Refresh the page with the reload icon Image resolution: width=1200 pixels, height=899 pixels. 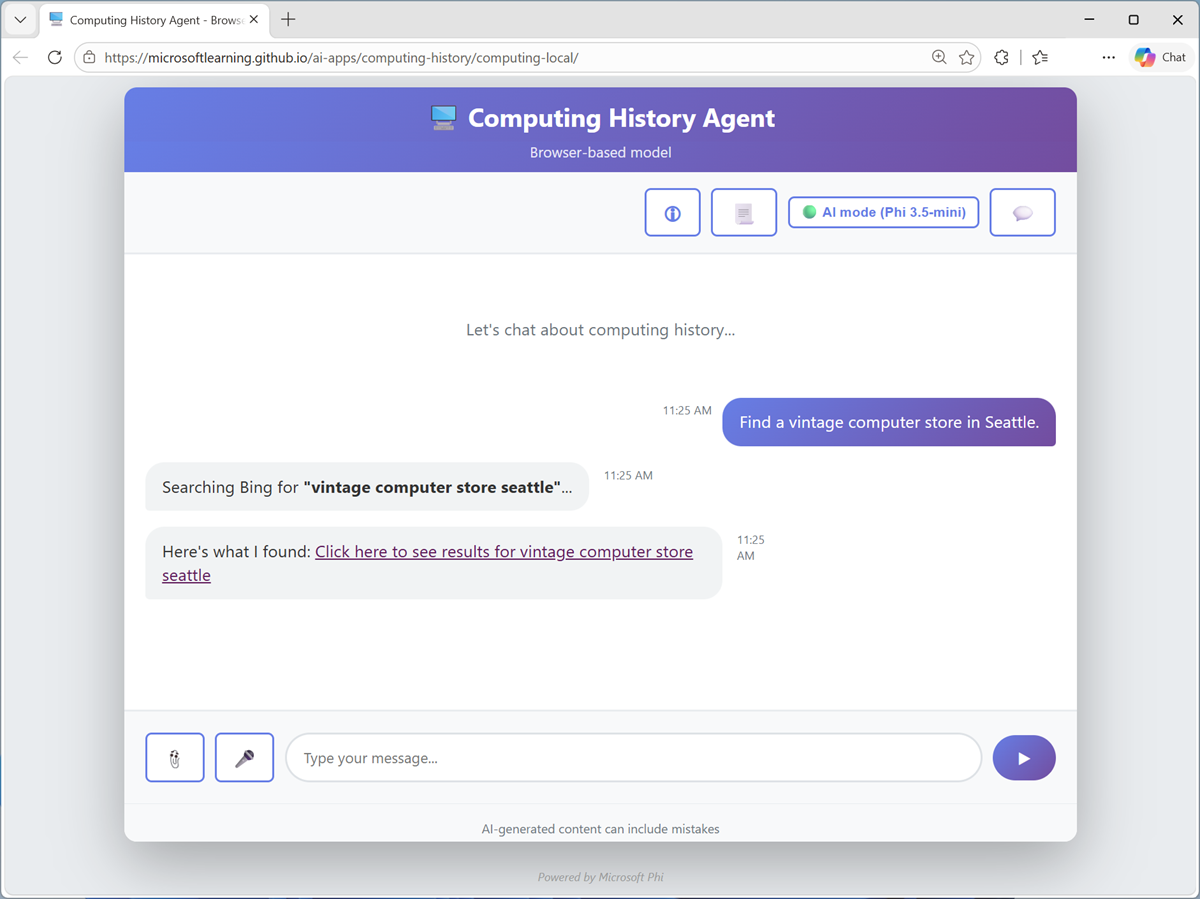point(55,57)
